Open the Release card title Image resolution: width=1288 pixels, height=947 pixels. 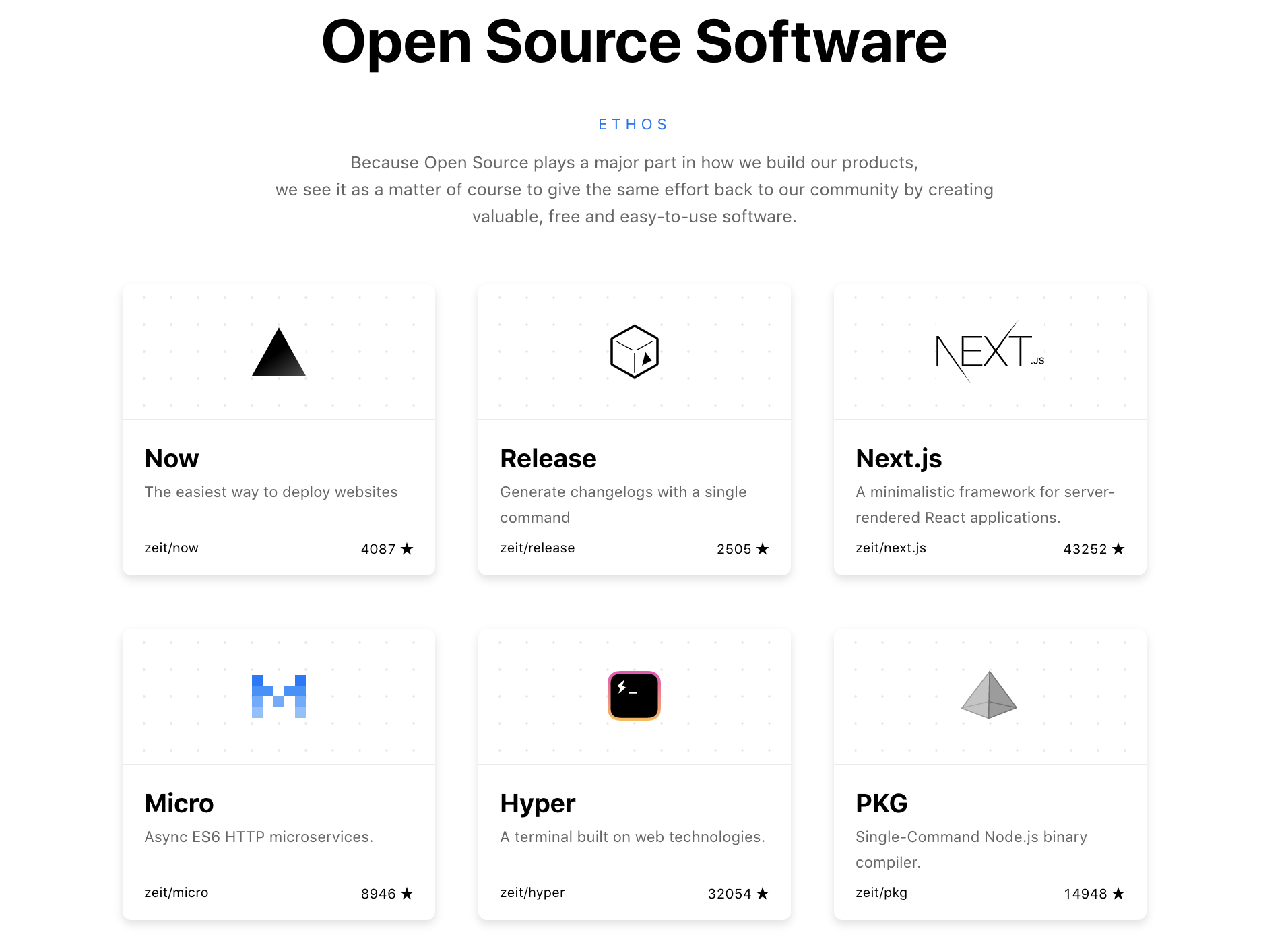point(548,459)
